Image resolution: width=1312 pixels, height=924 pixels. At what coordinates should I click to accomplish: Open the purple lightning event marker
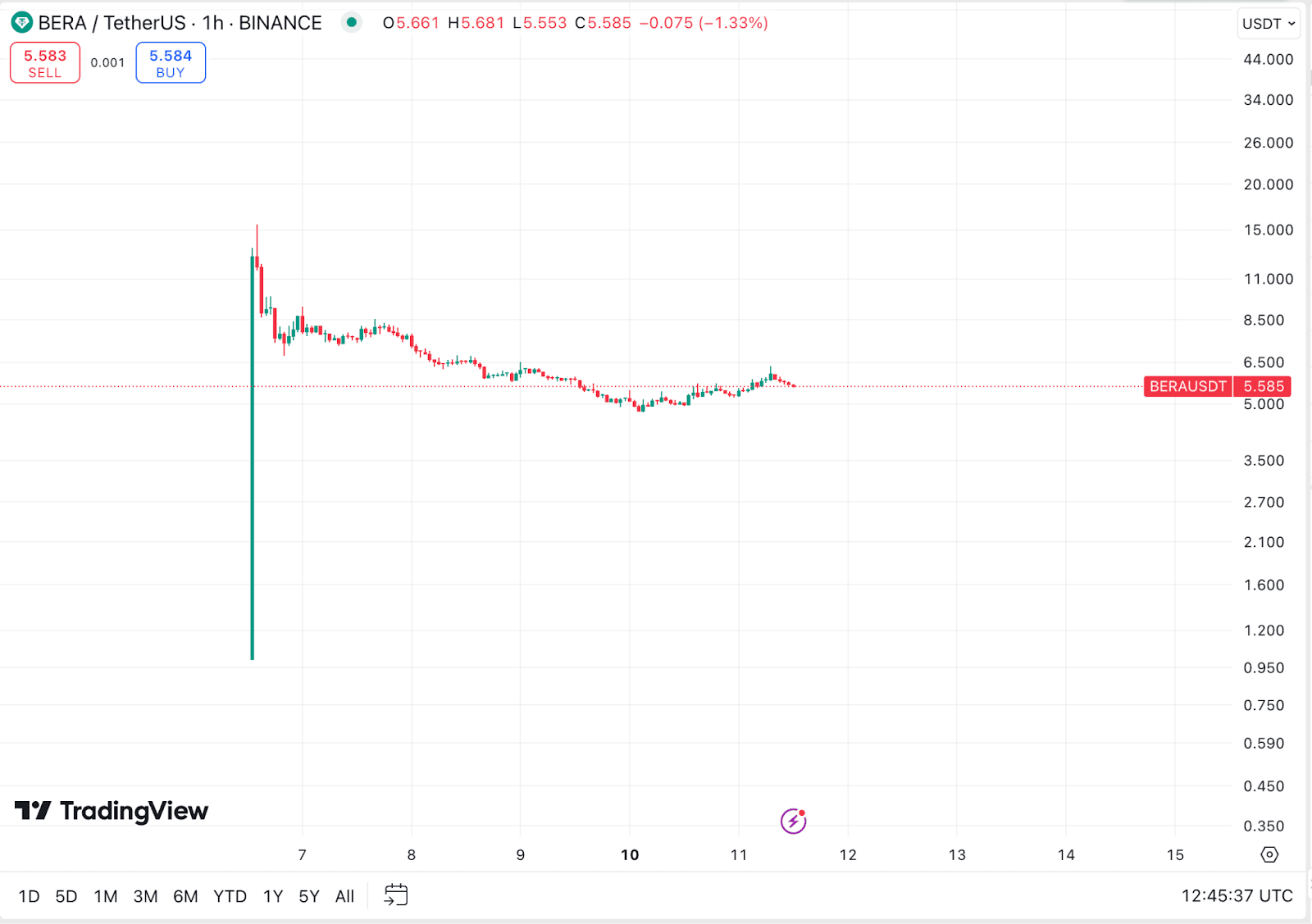pos(793,820)
